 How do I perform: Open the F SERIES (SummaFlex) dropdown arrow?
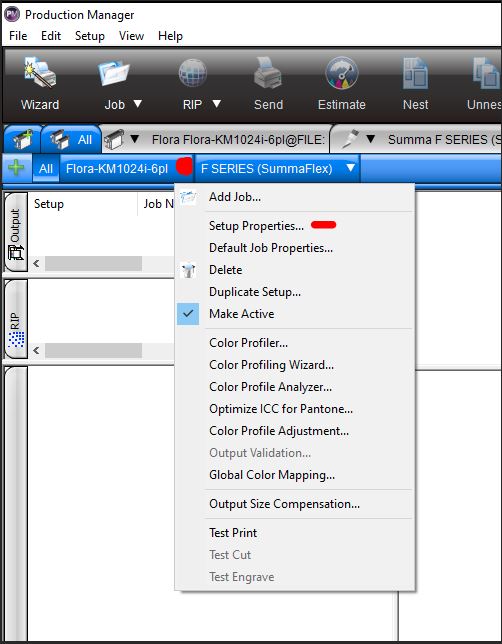[x=350, y=168]
